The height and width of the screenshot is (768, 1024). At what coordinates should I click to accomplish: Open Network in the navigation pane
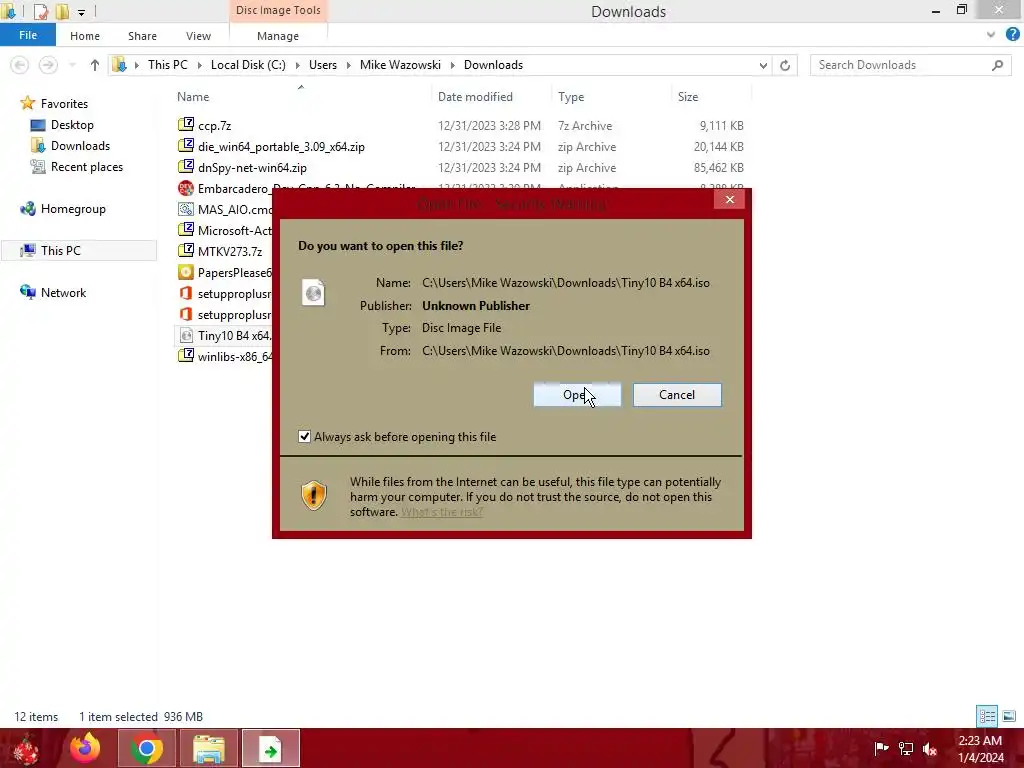[63, 293]
